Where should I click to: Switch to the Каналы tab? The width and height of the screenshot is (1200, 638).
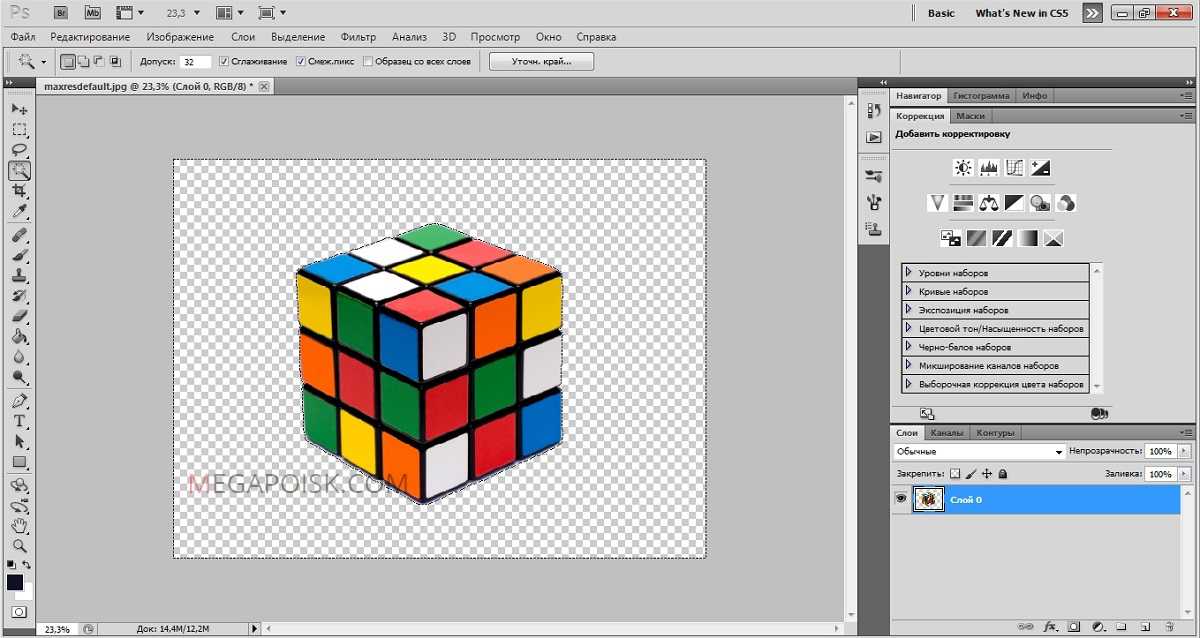point(946,433)
